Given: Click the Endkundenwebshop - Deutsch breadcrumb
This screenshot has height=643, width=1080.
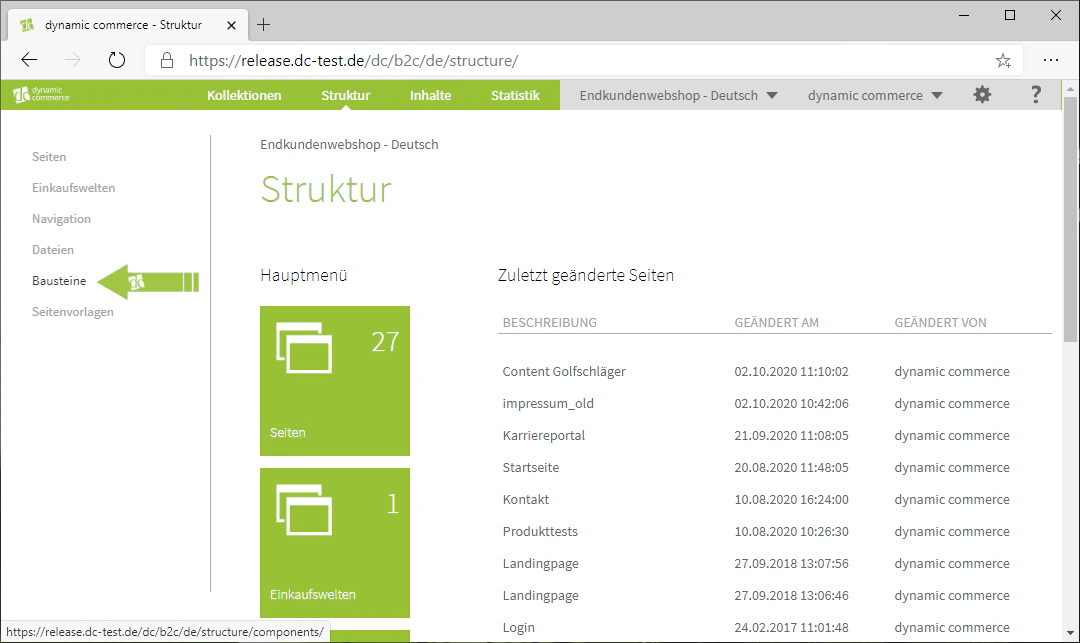Looking at the screenshot, I should click(349, 145).
